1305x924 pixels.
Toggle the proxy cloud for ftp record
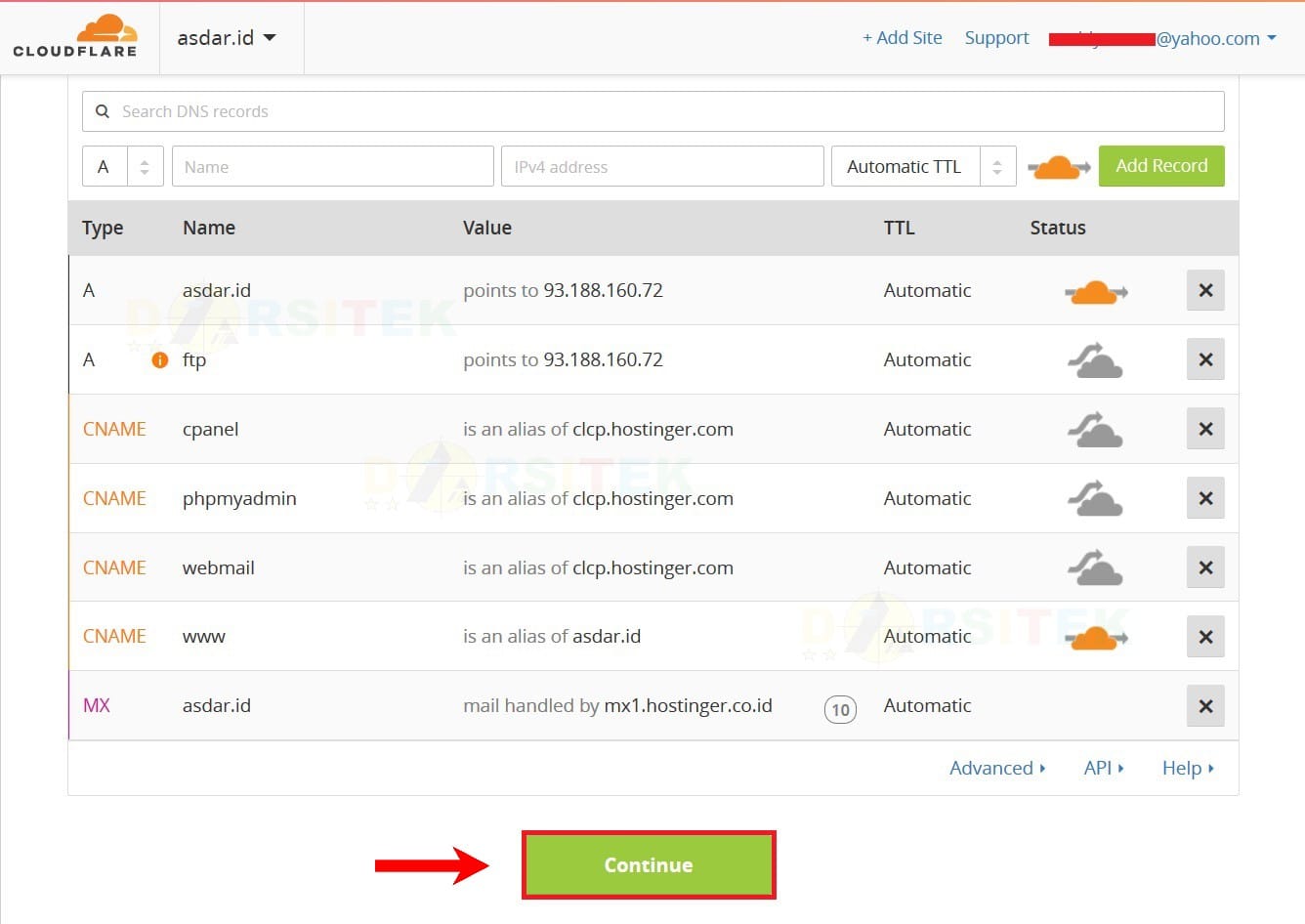click(1095, 360)
